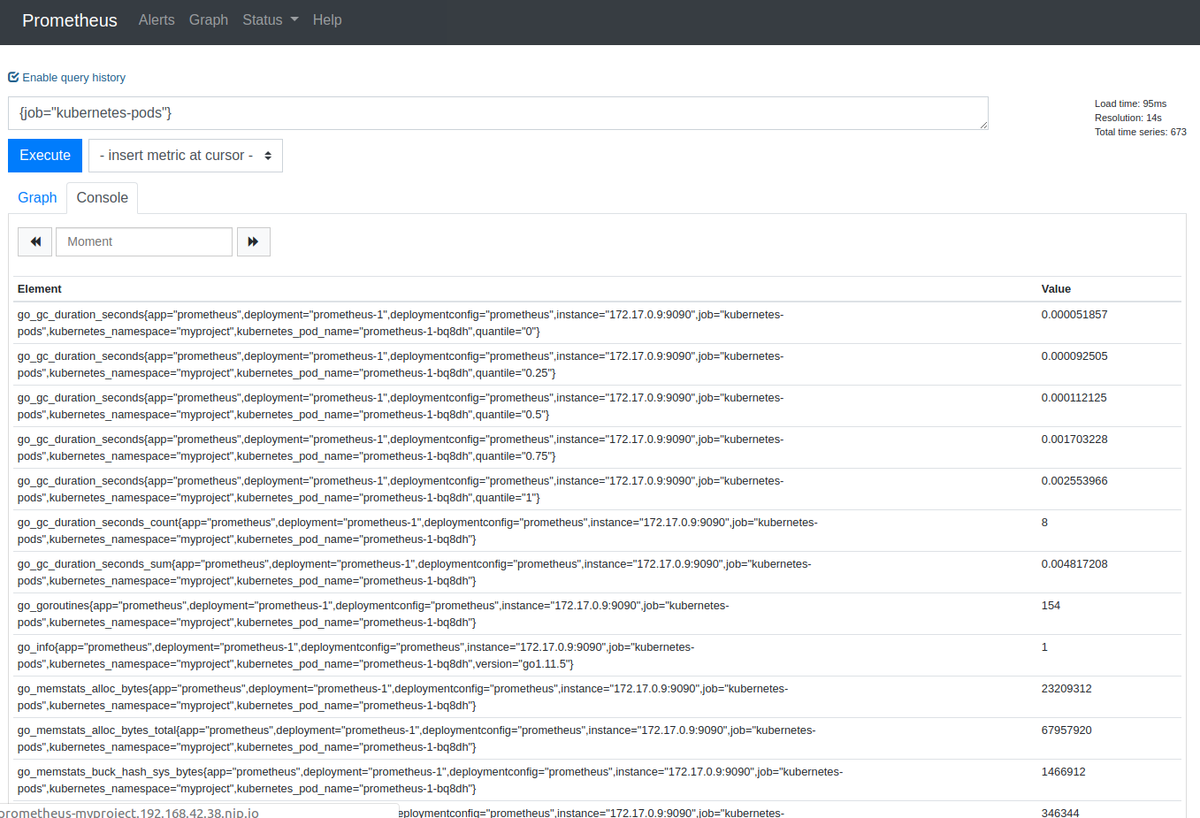Click the go_memstats_alloc_bytes element row
Image resolution: width=1200 pixels, height=818 pixels.
click(x=597, y=698)
